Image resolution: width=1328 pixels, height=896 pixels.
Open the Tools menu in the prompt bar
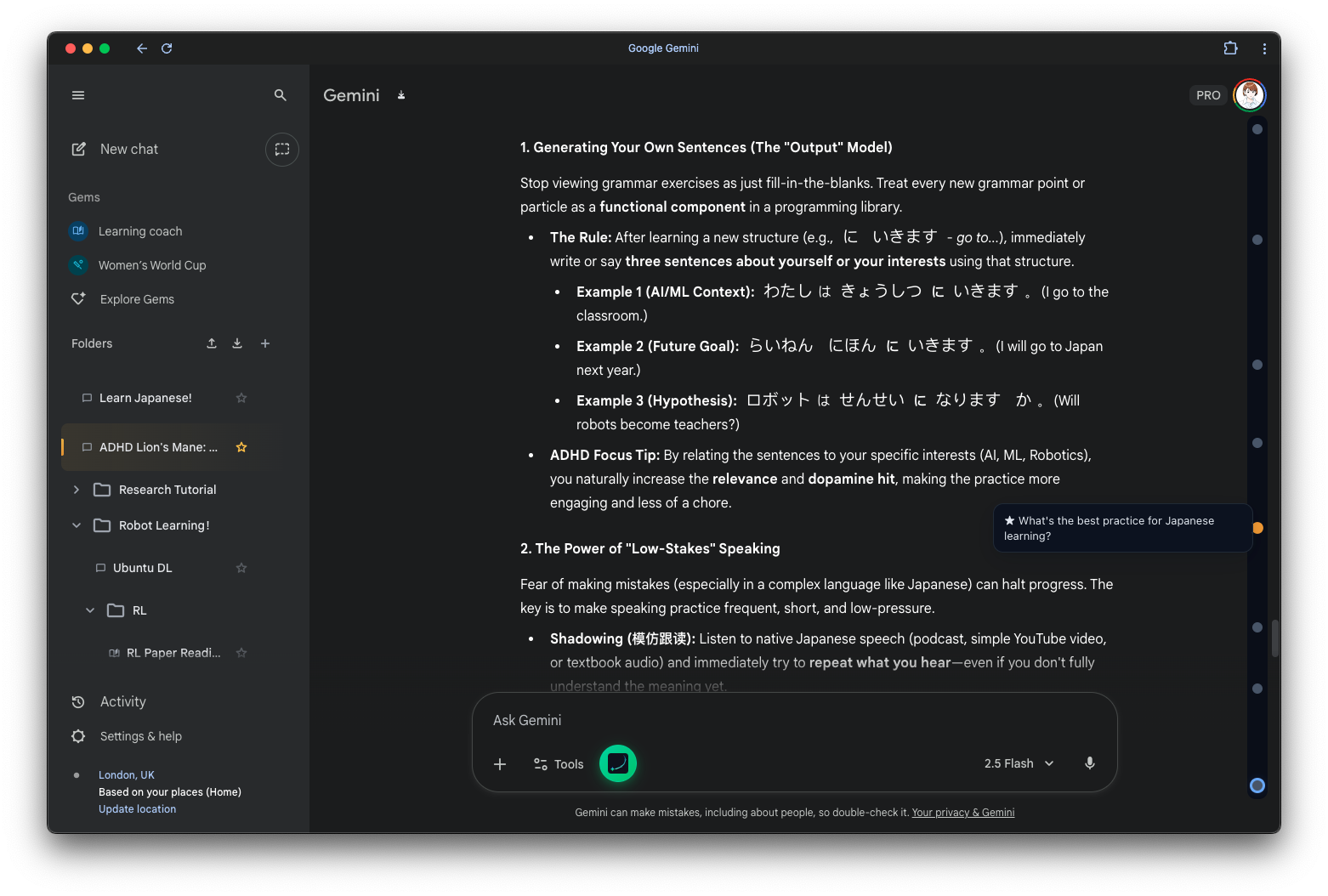557,763
